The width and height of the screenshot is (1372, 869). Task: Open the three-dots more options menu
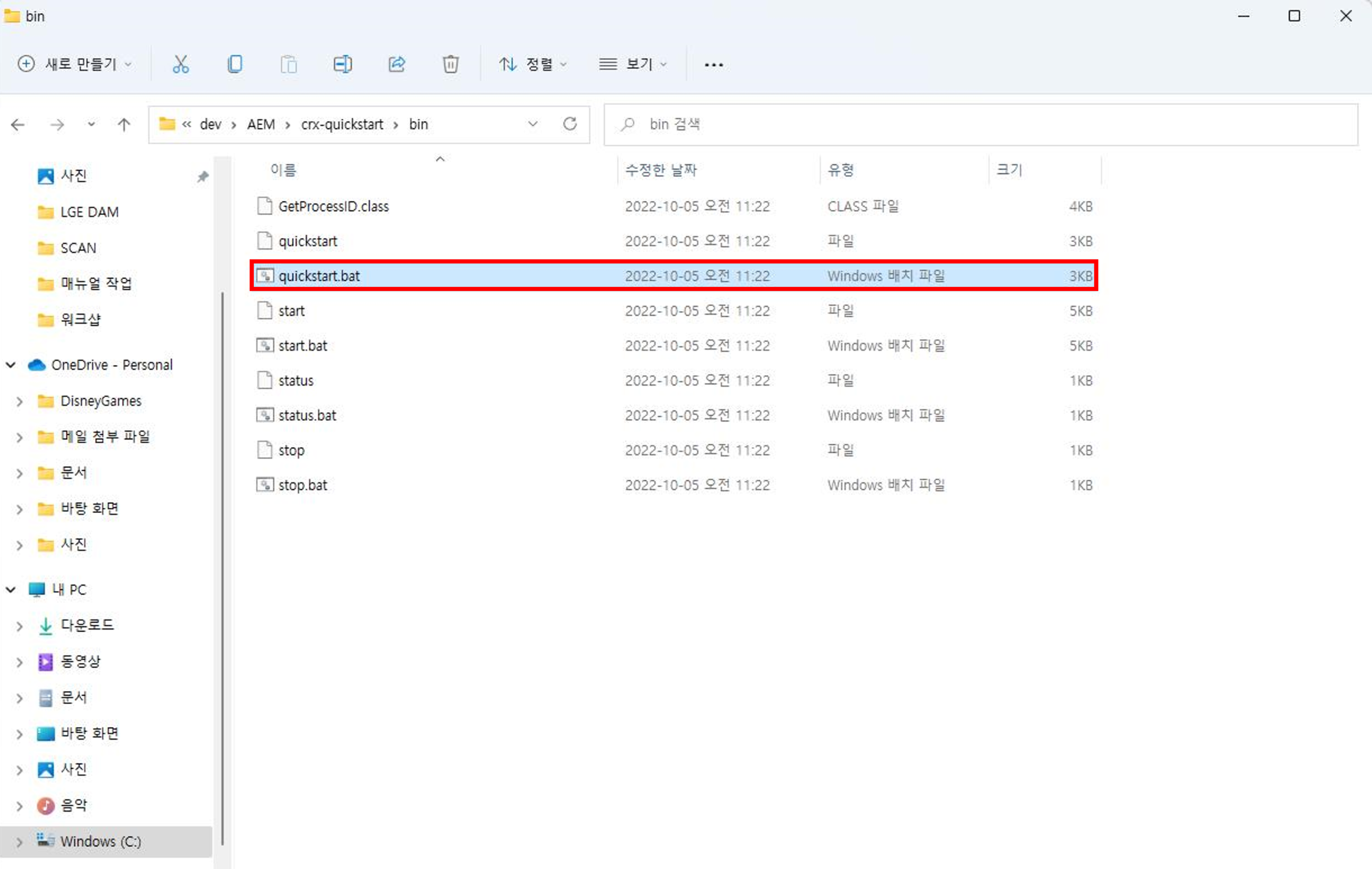click(x=713, y=64)
